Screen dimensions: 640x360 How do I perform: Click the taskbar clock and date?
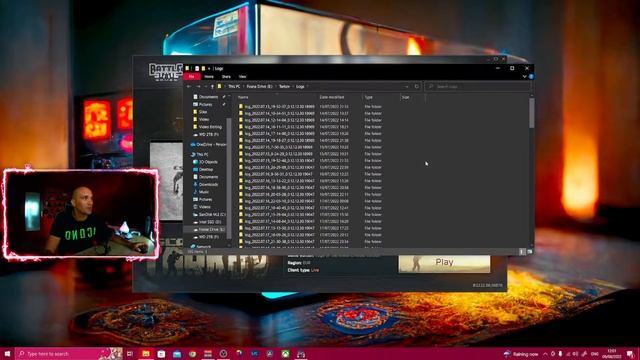(611, 353)
